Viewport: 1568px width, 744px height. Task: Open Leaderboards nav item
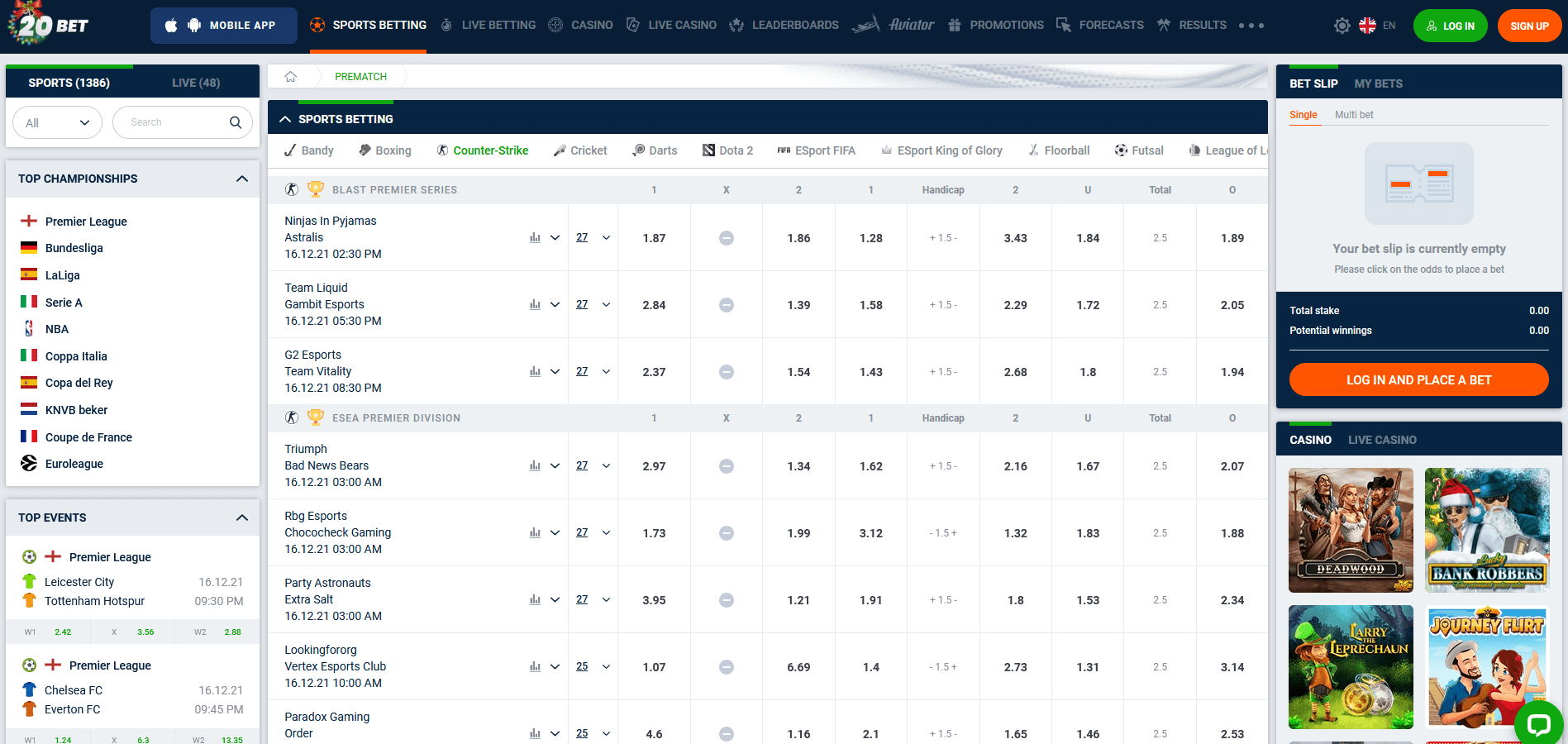pos(784,26)
